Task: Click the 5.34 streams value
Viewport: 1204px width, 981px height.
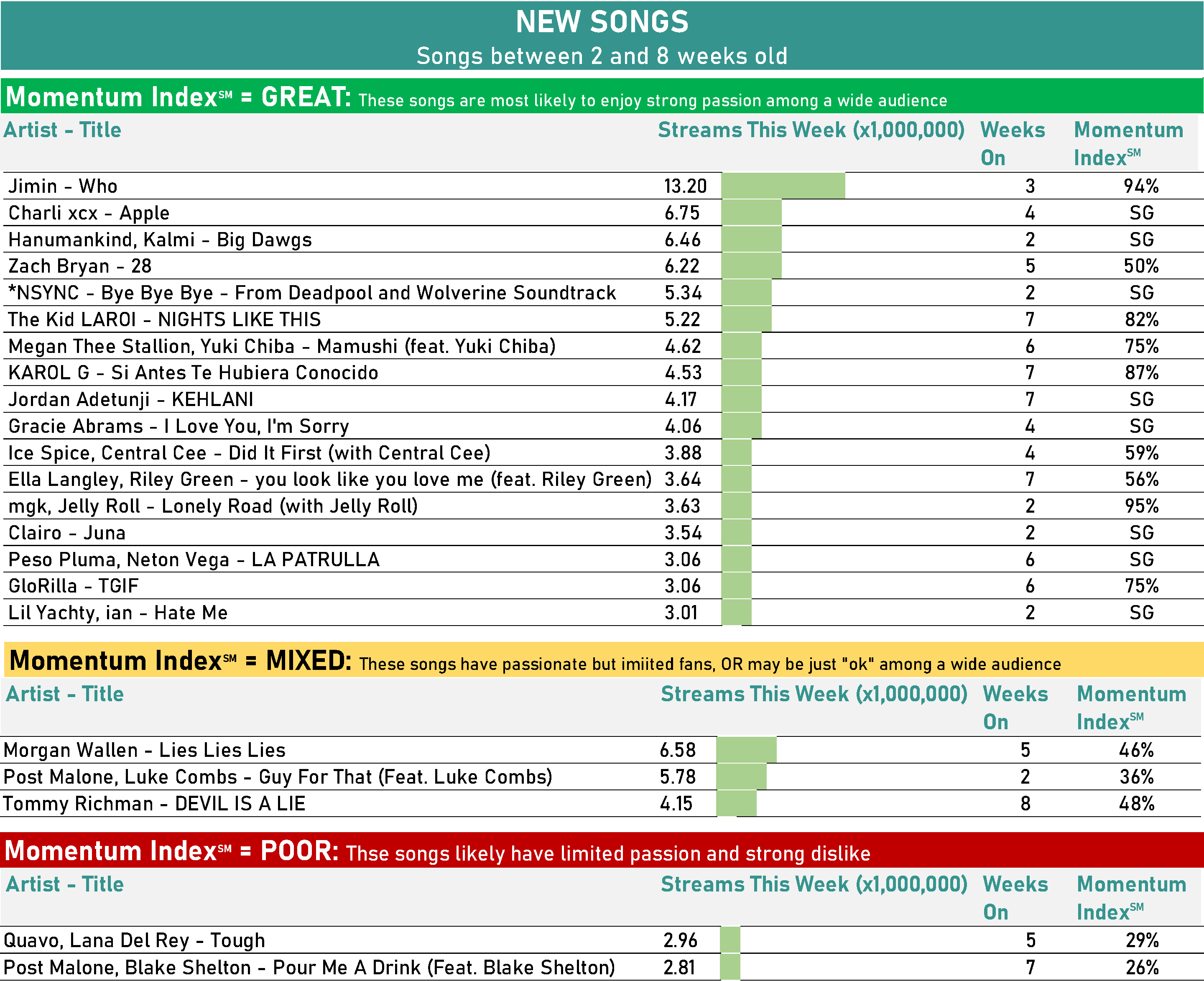Action: tap(683, 293)
